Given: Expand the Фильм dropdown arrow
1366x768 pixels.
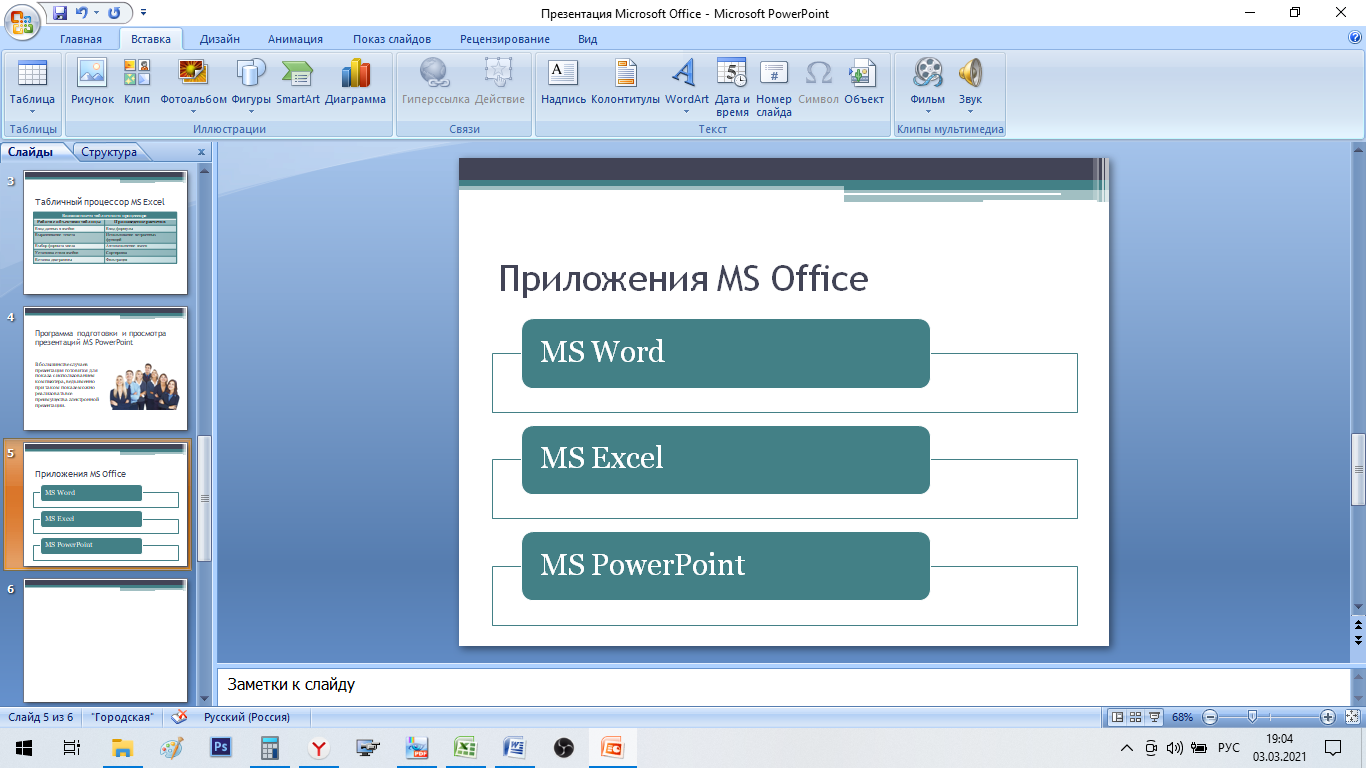Looking at the screenshot, I should point(928,112).
